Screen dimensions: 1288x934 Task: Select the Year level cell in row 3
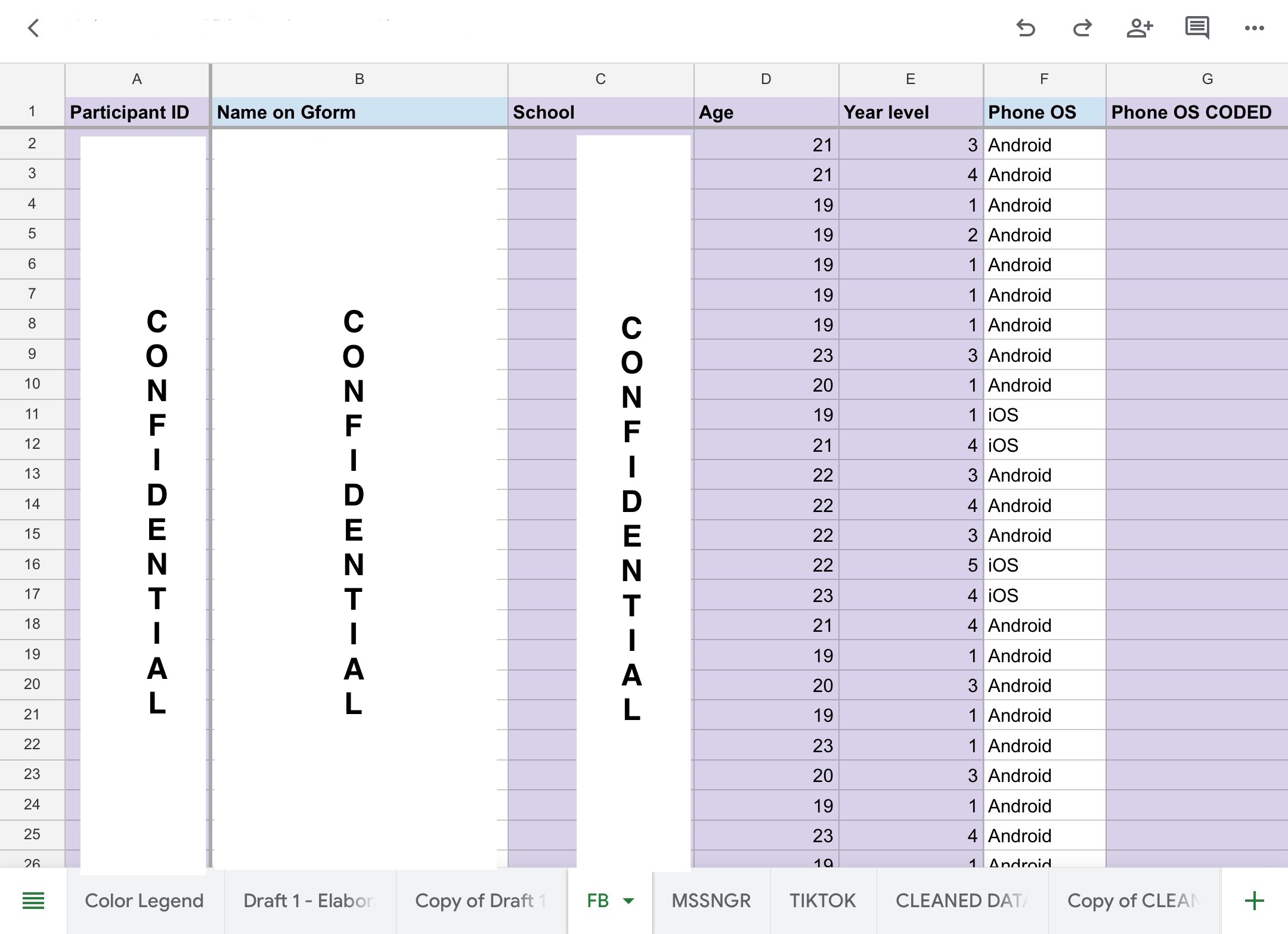[911, 175]
